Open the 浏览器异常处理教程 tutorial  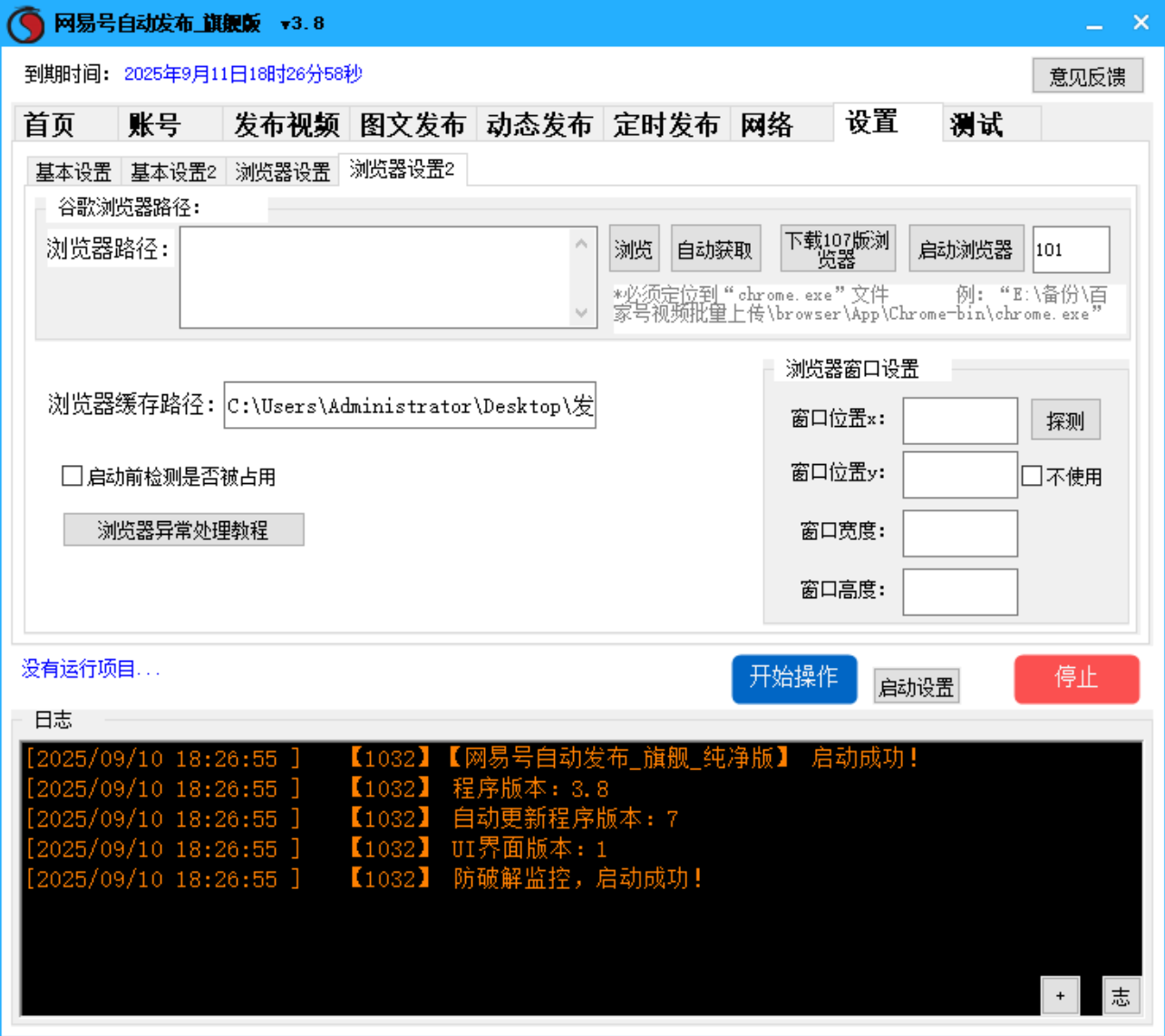point(184,528)
